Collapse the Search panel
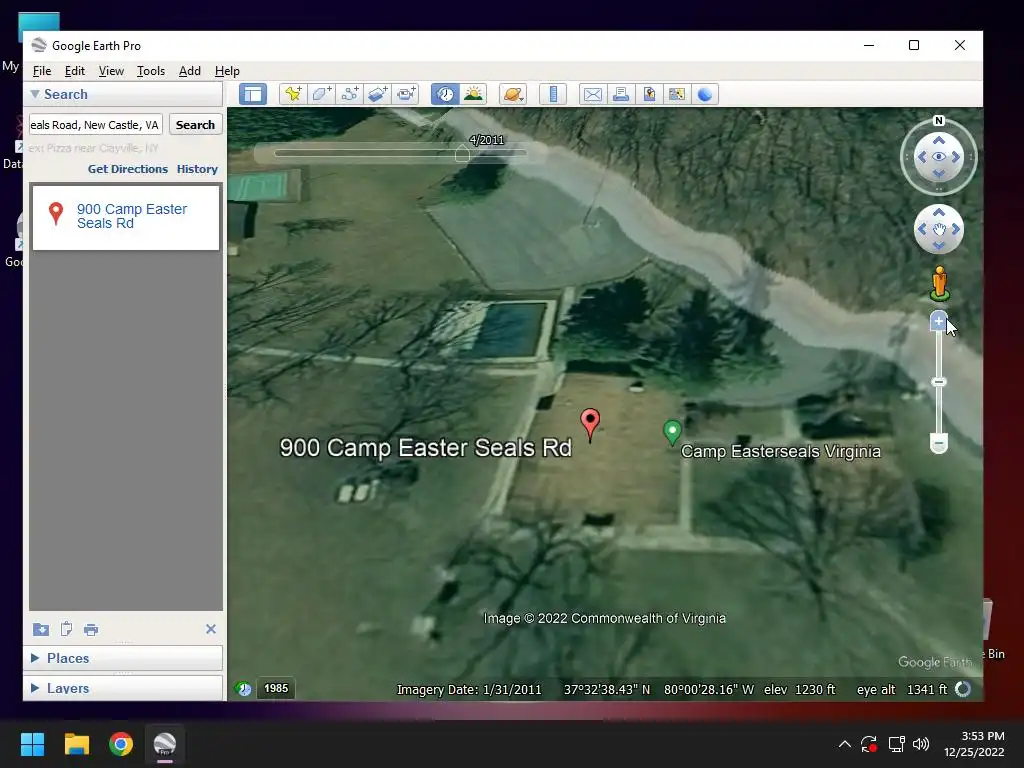Viewport: 1024px width, 768px height. click(35, 94)
